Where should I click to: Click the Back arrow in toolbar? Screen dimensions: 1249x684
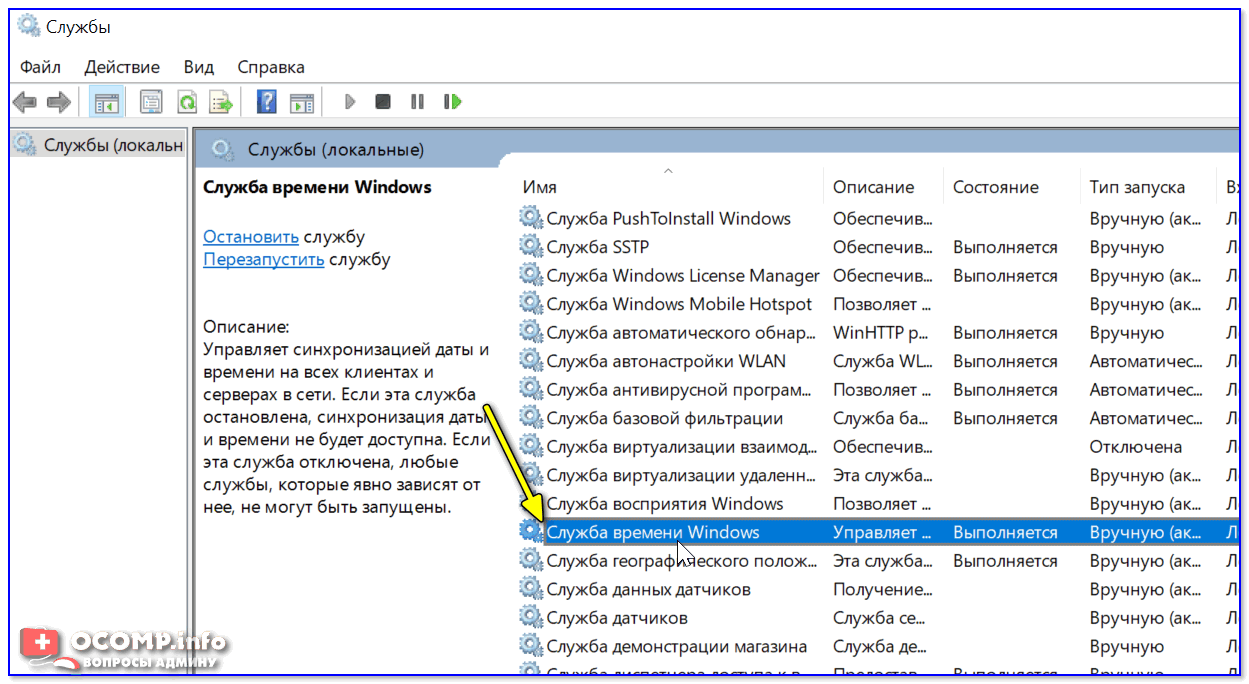point(25,102)
